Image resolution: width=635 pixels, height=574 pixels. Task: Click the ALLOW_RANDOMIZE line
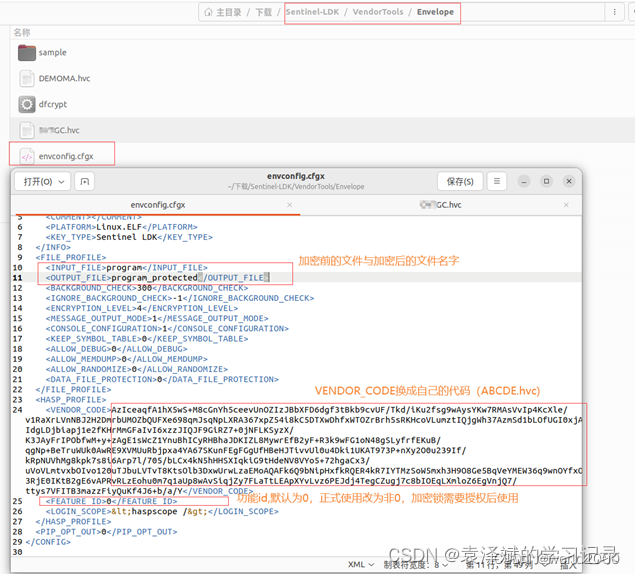(x=136, y=369)
